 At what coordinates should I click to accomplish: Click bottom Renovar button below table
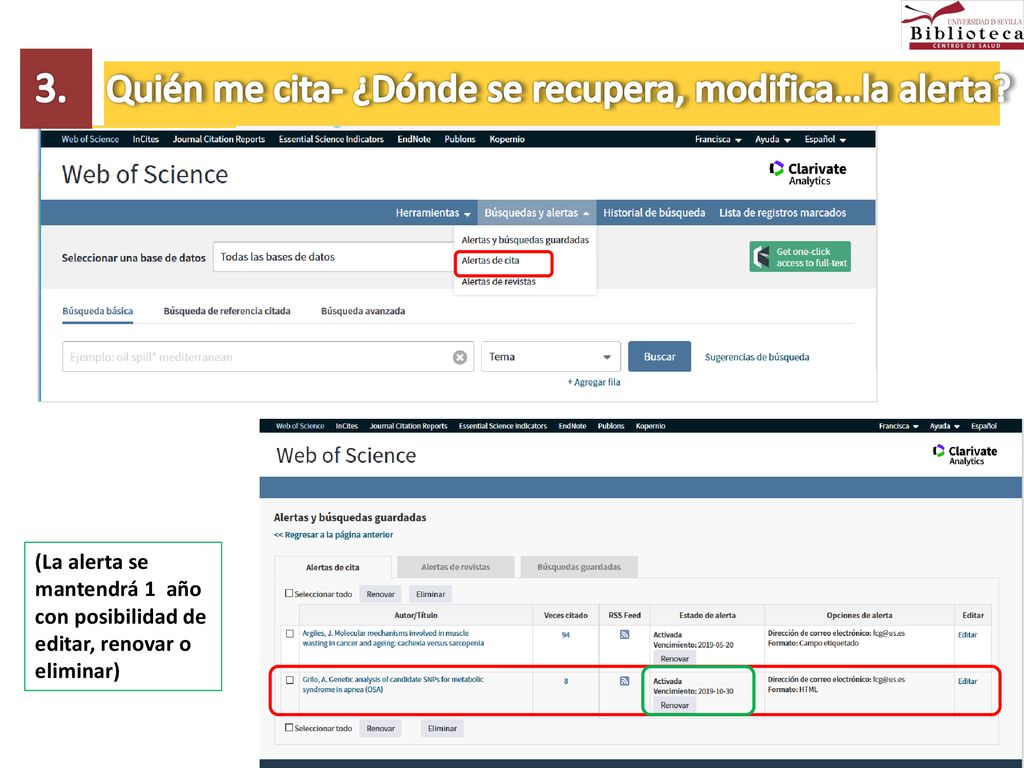pyautogui.click(x=380, y=728)
